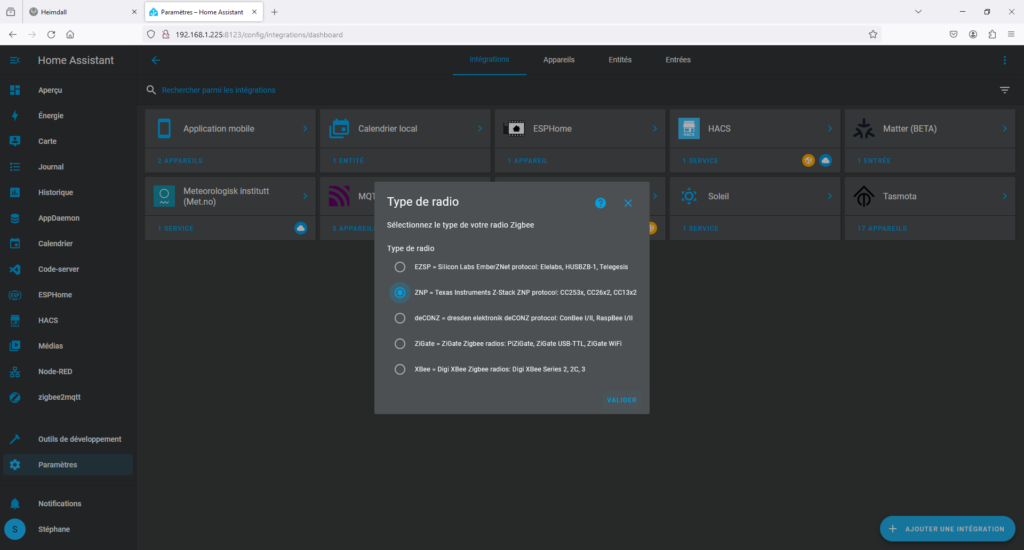Click the Matter (BETA) integration logo

863,129
